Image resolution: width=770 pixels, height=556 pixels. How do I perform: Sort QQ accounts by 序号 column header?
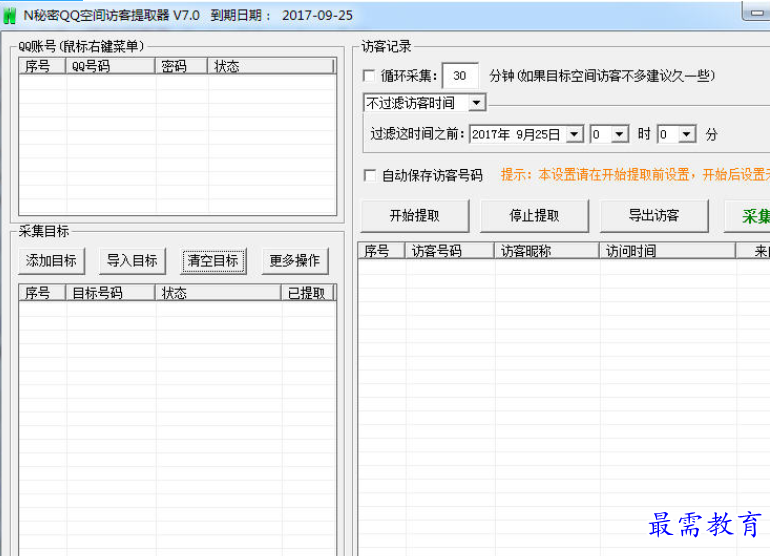tap(42, 66)
